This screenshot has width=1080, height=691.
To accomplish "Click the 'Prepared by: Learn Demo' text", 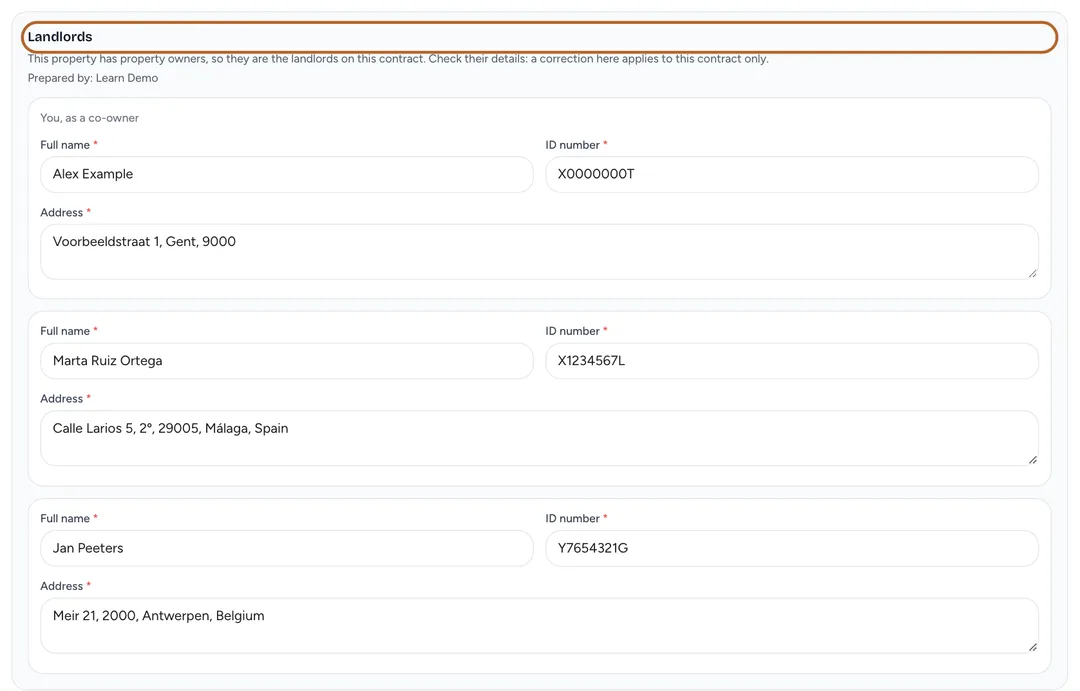I will 93,78.
